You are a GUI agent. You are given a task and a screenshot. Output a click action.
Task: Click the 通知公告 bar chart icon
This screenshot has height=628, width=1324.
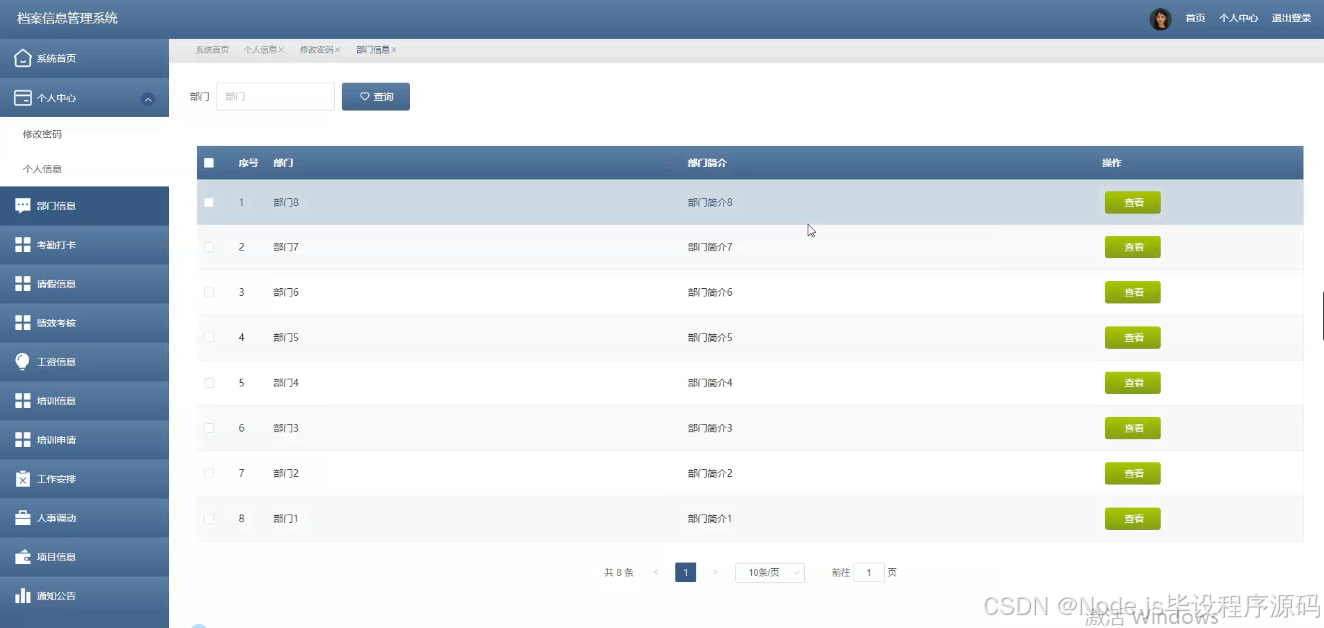[23, 596]
